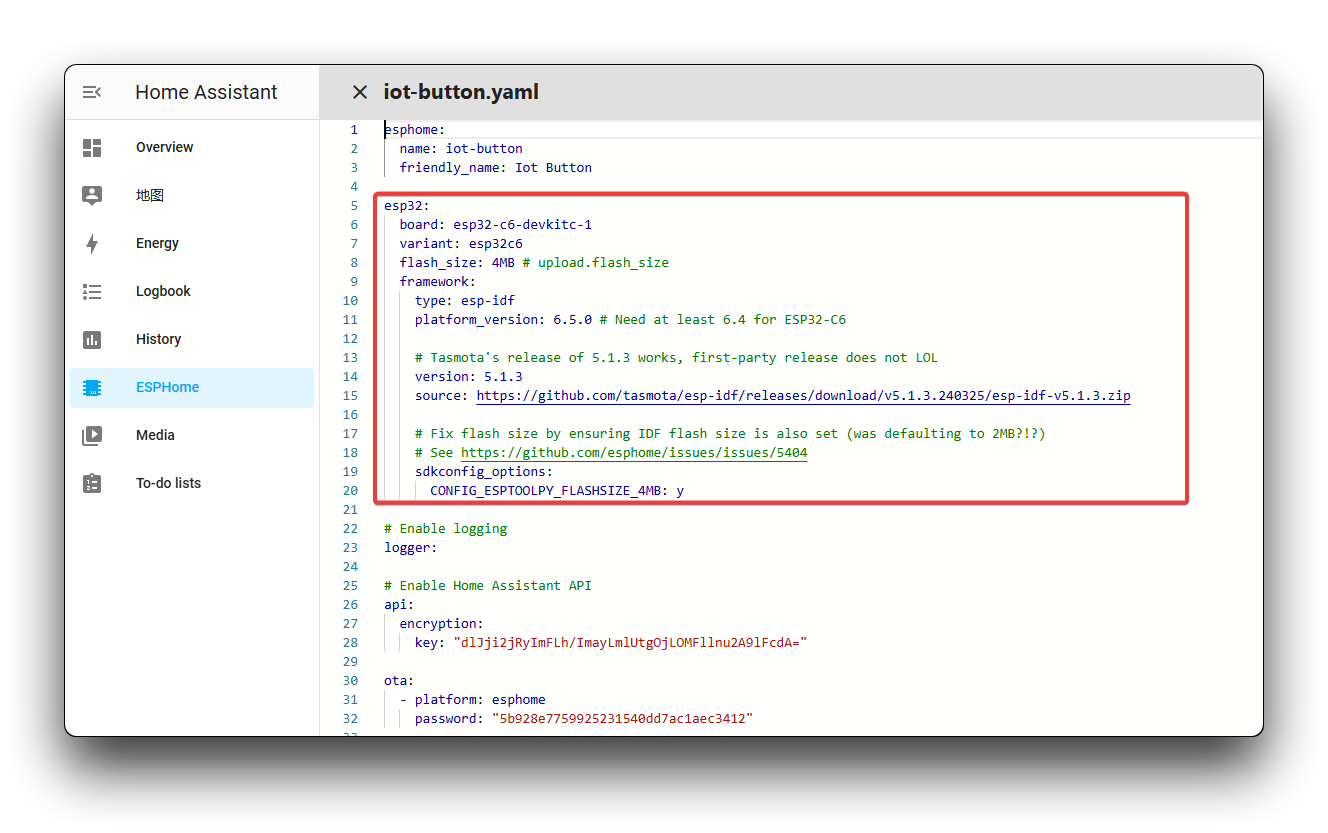The image size is (1328, 833).
Task: Click the '- platform: esphome' line
Action: (x=472, y=699)
